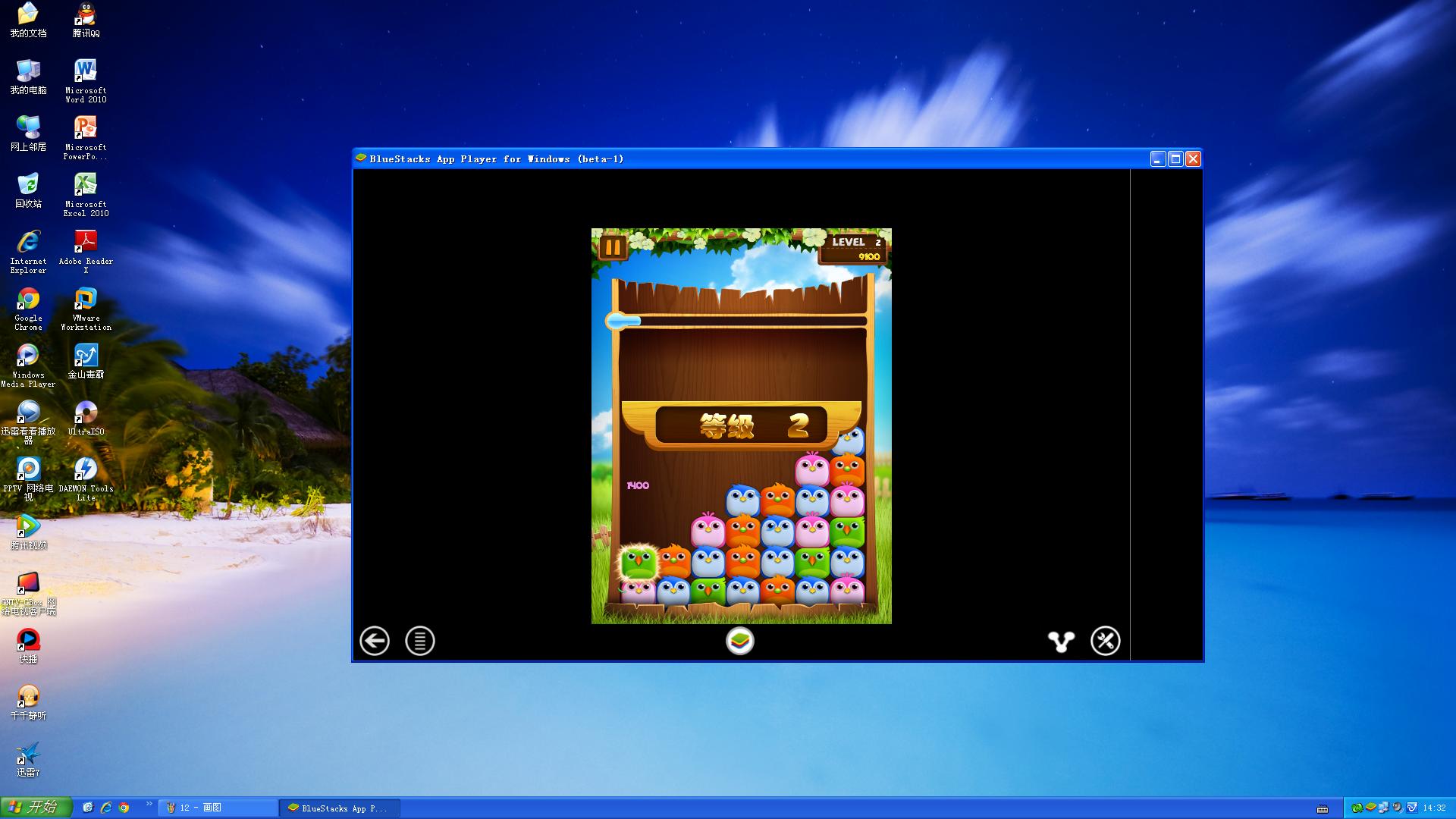Select 迅雷7 desktop icon

point(28,759)
